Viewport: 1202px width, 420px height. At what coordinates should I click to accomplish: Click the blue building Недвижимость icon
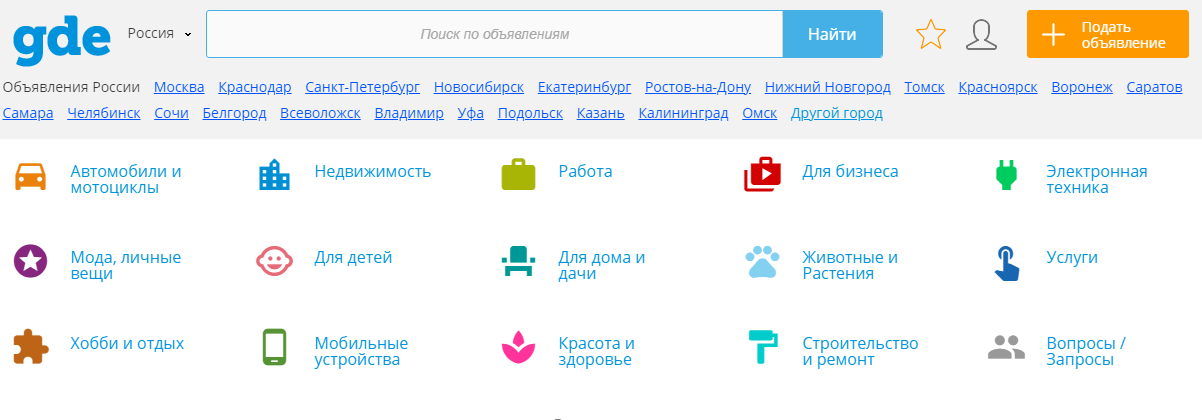pyautogui.click(x=274, y=176)
